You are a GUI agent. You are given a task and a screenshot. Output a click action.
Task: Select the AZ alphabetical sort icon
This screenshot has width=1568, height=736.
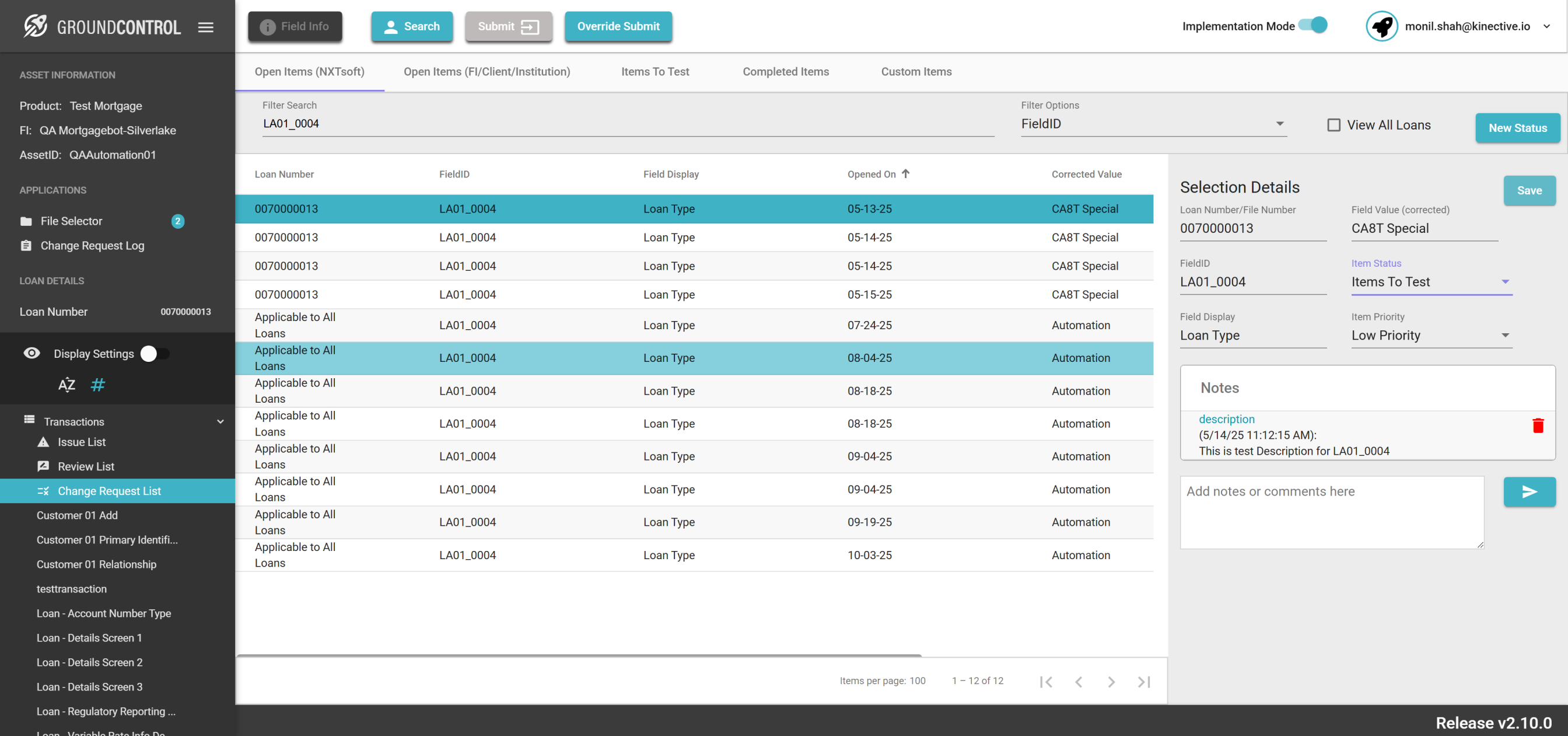coord(66,385)
